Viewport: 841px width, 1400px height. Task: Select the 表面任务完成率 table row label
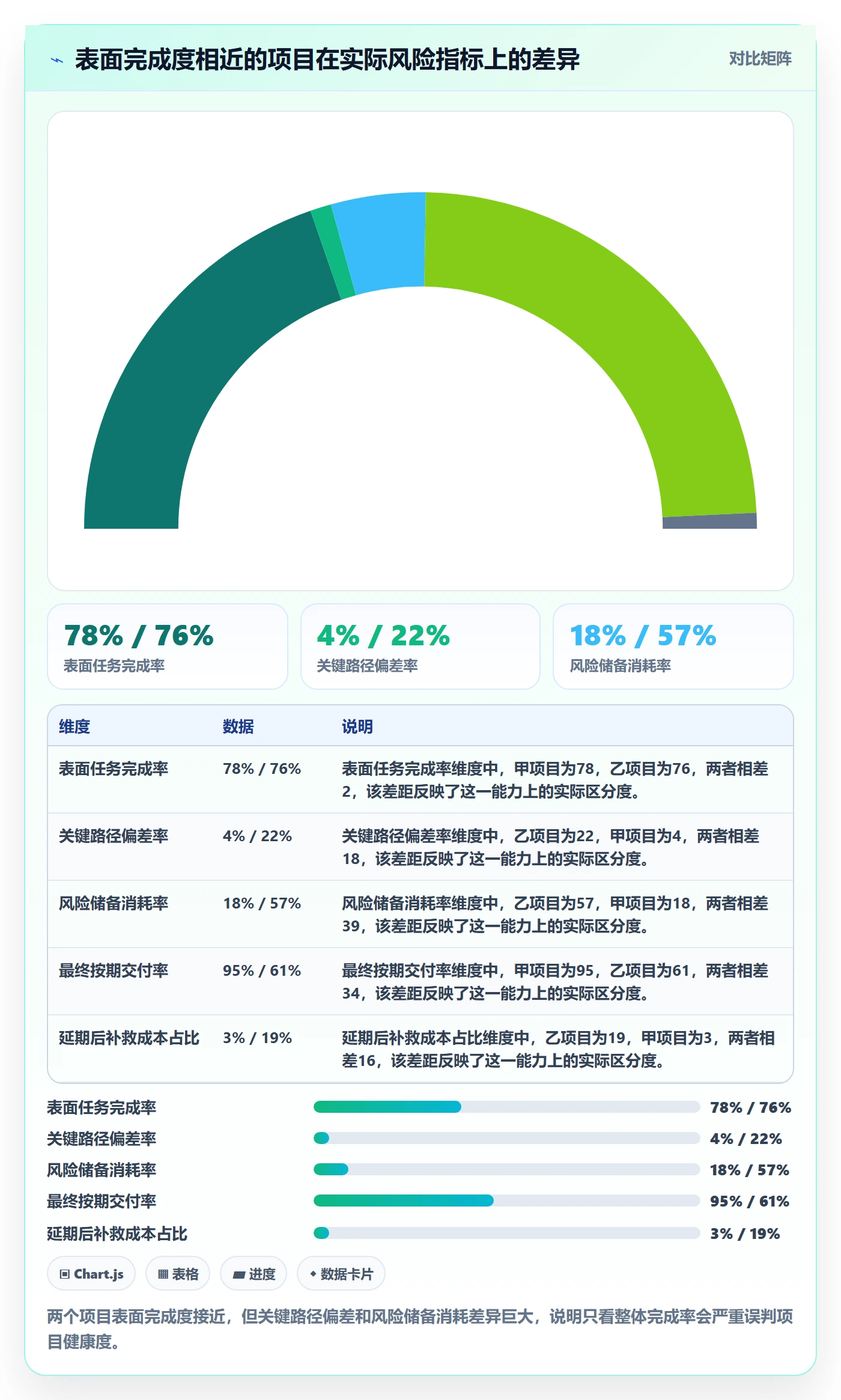[114, 768]
